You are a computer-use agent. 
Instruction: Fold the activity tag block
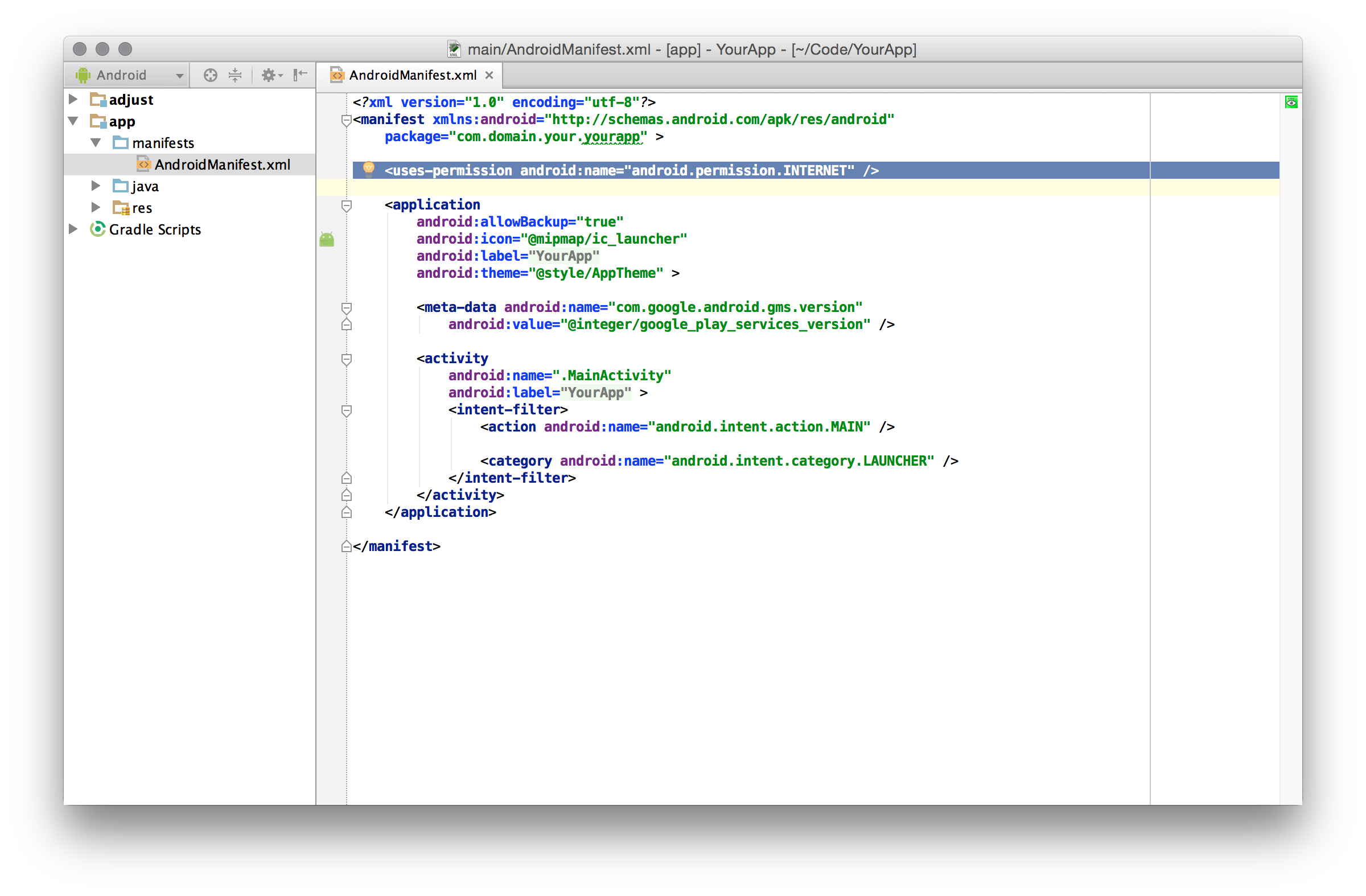[346, 359]
